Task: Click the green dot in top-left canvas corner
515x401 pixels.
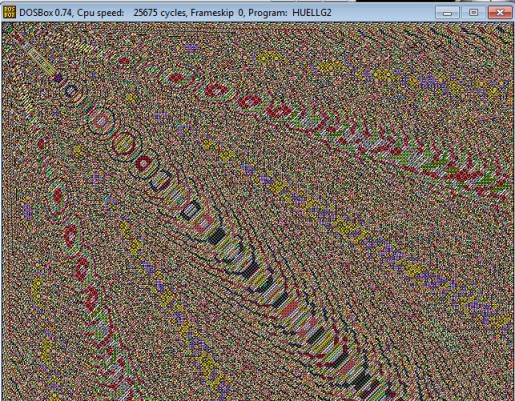Action: point(9,30)
